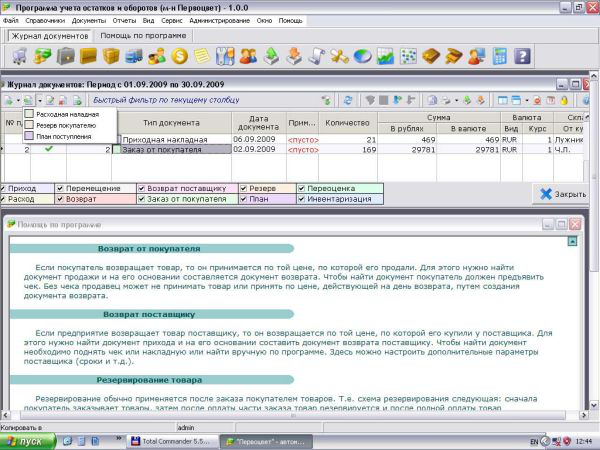Click scroll-to-top arrow in help content

pos(572,241)
